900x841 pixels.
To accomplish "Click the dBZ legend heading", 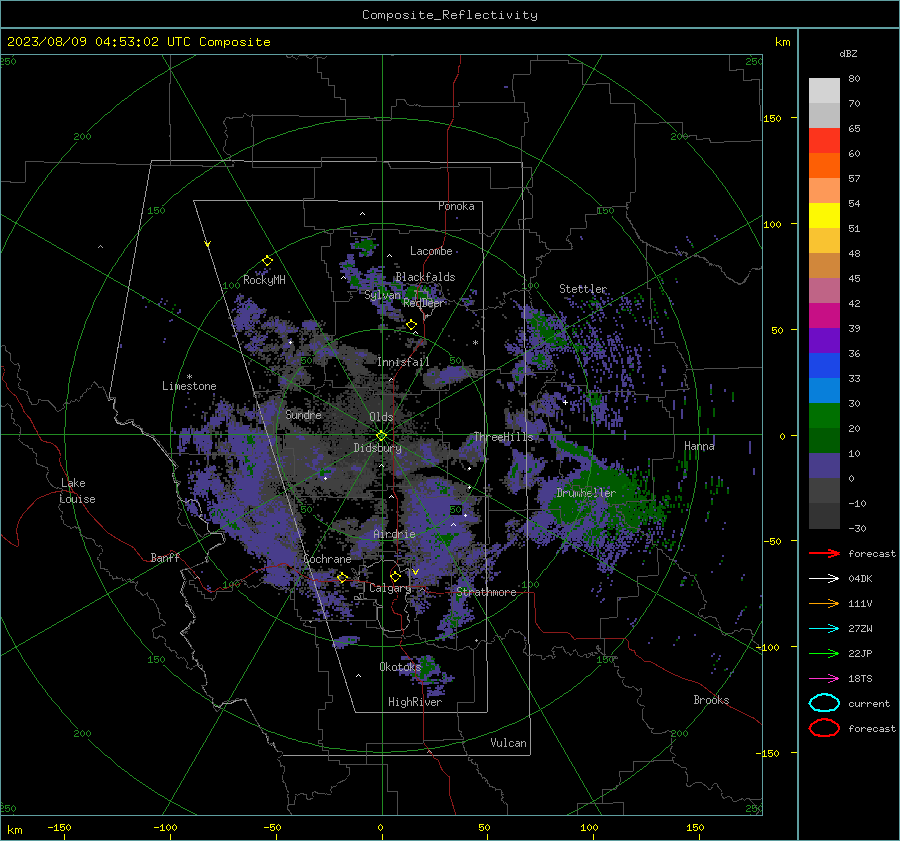I will tap(848, 53).
